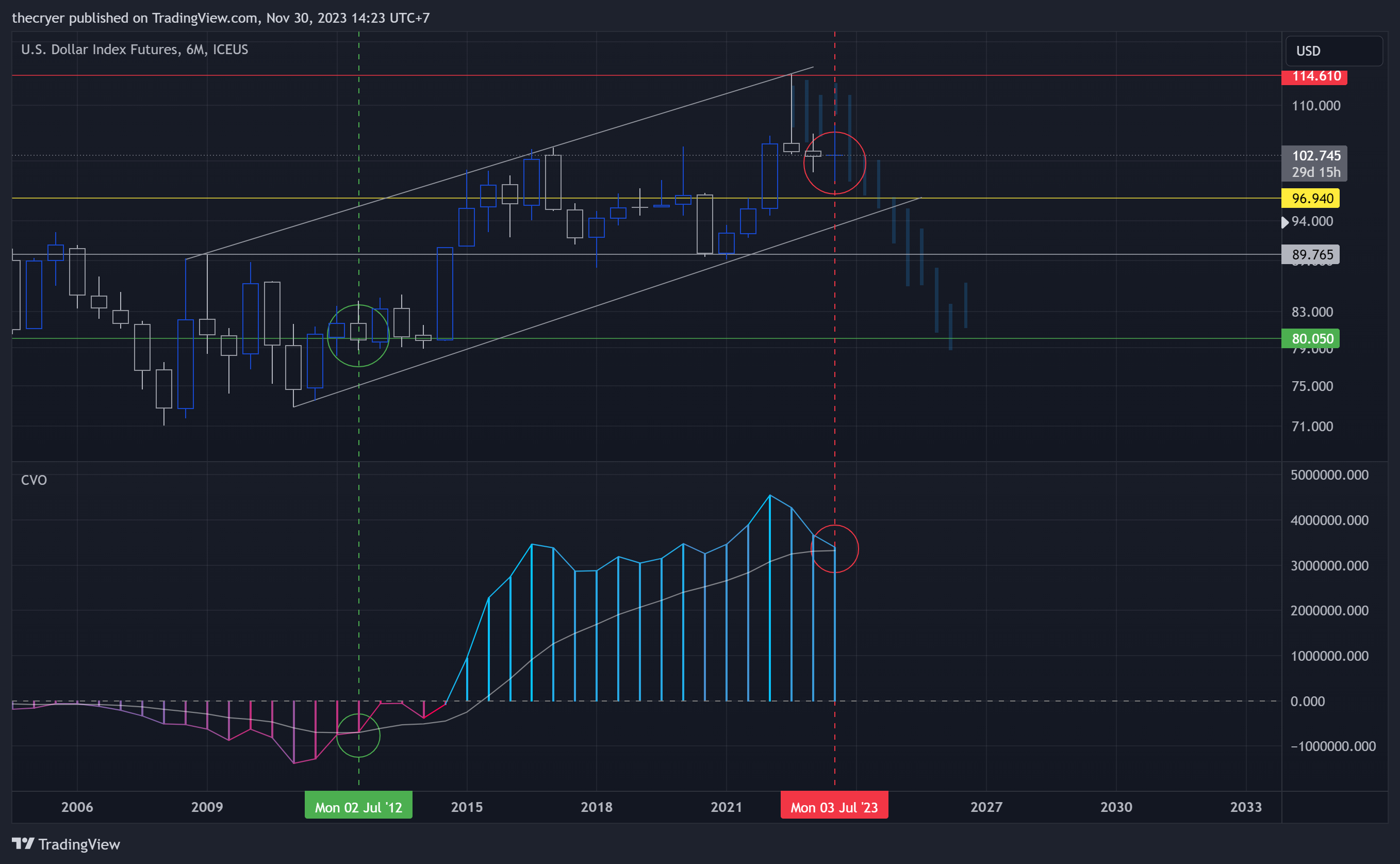Screen dimensions: 1400x864
Task: Click the TradingView logo icon
Action: pos(23,843)
